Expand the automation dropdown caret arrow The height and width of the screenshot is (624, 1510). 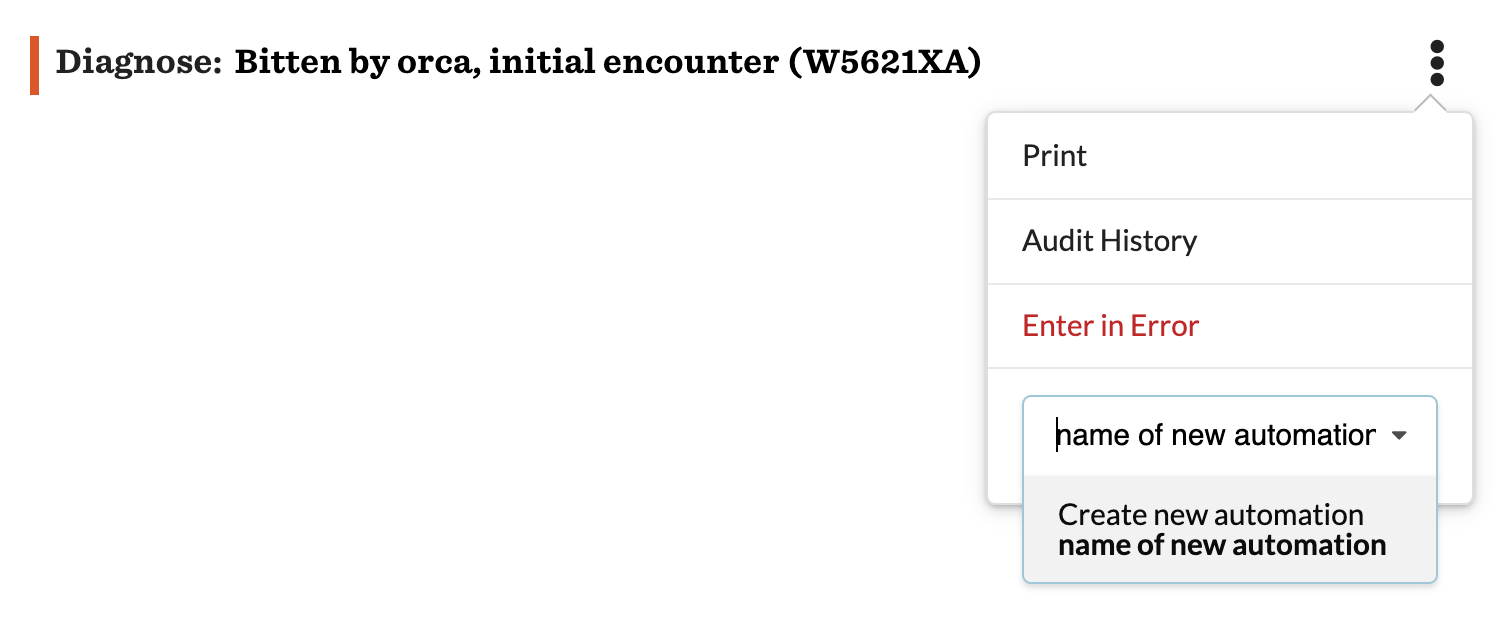1399,436
